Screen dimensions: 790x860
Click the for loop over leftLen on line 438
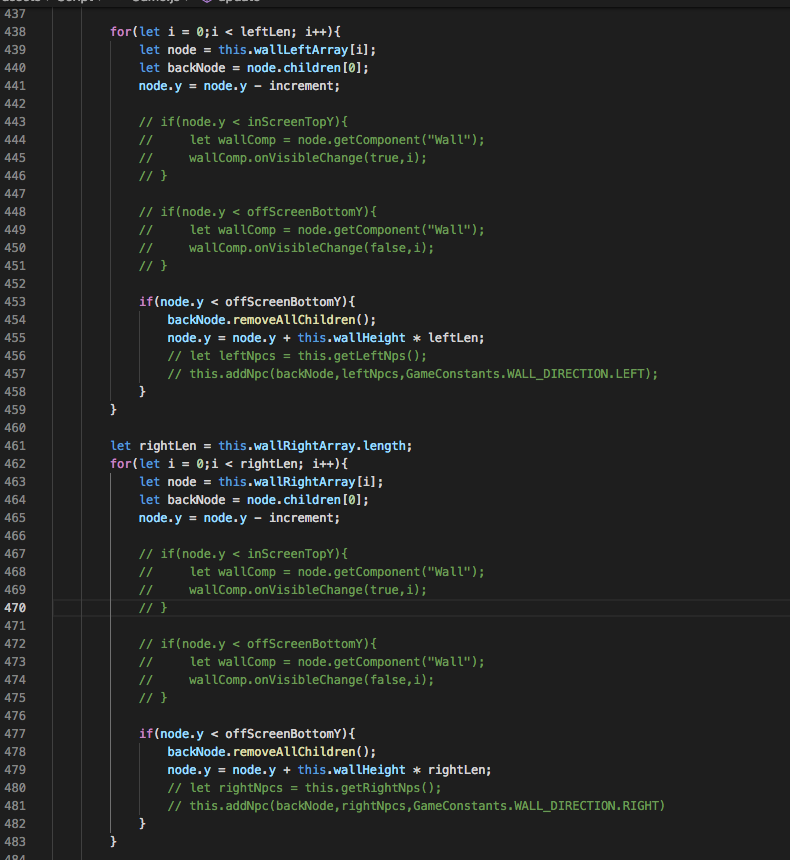point(225,32)
